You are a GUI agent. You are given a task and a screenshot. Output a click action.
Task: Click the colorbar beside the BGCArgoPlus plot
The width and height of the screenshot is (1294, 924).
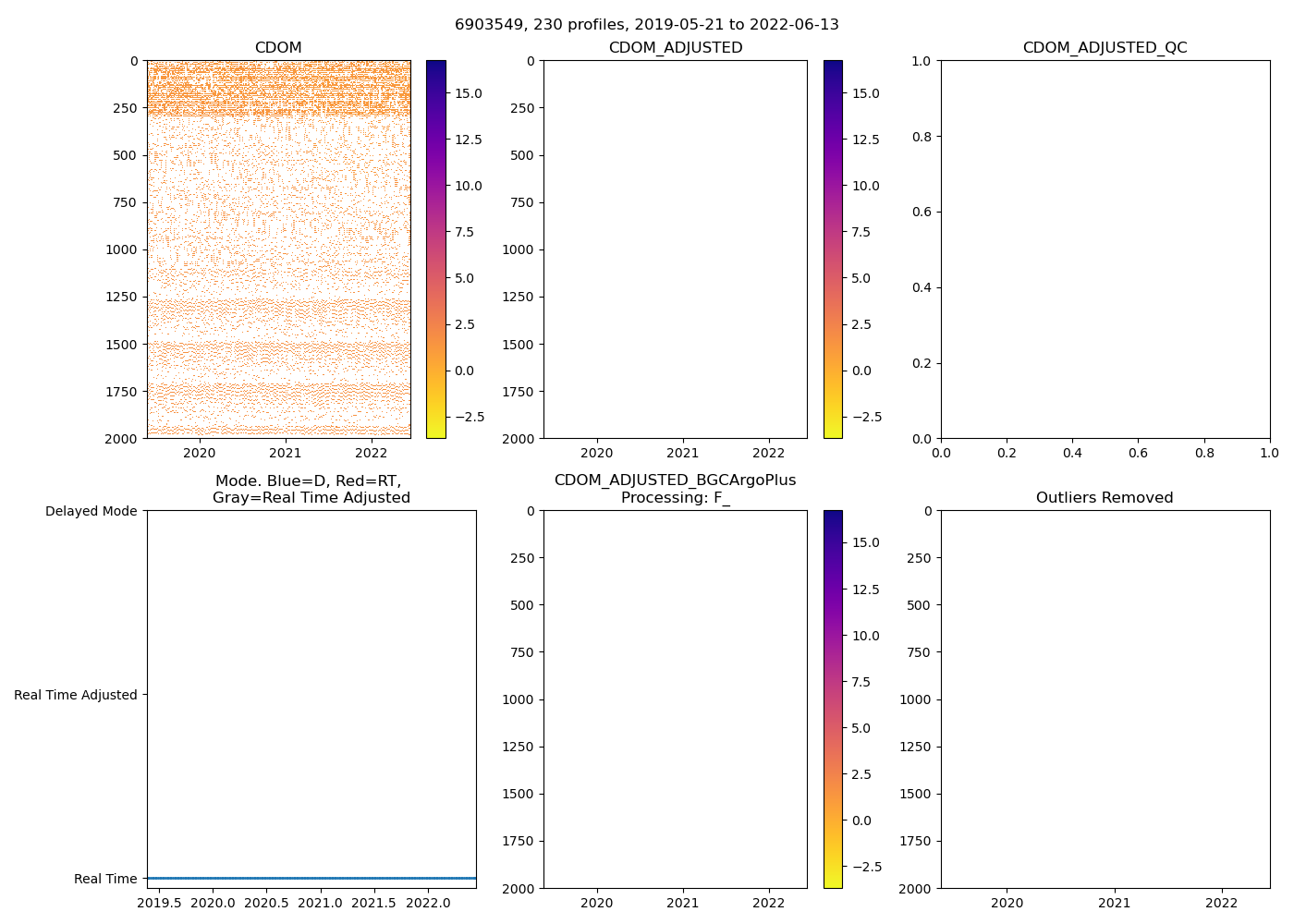tap(833, 699)
